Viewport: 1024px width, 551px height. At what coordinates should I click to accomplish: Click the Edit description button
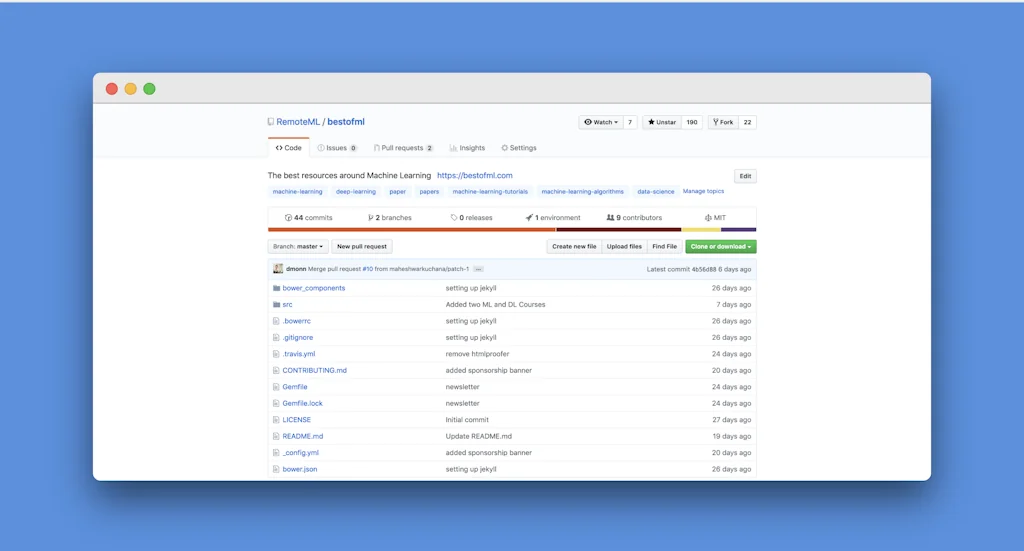pyautogui.click(x=745, y=176)
